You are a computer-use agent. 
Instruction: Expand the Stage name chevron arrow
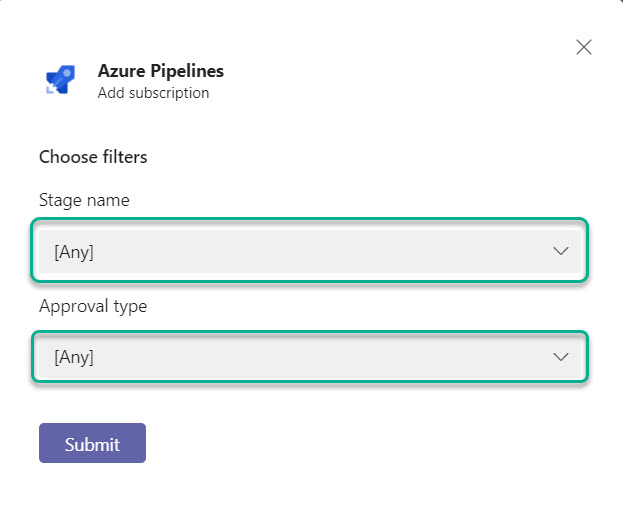(561, 251)
